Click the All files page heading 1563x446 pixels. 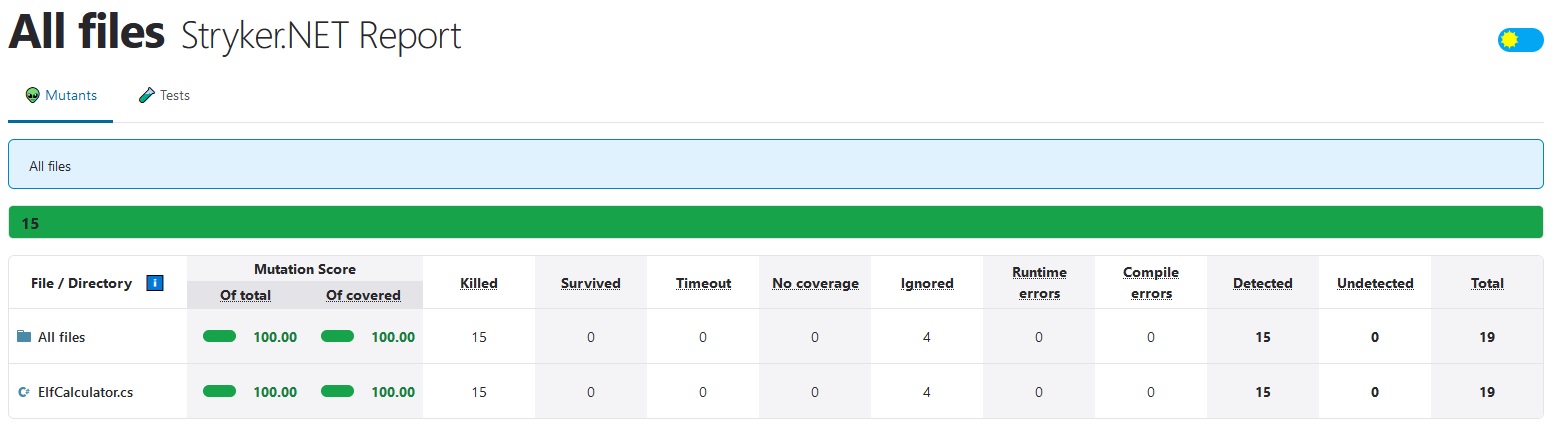[87, 32]
